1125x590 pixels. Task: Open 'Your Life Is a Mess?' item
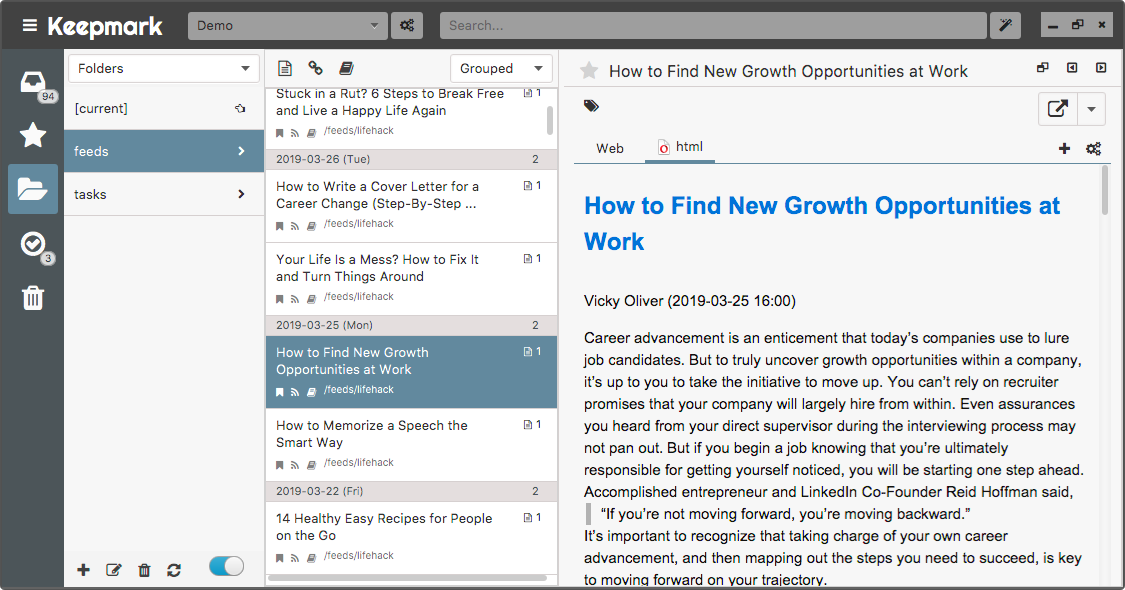point(411,278)
